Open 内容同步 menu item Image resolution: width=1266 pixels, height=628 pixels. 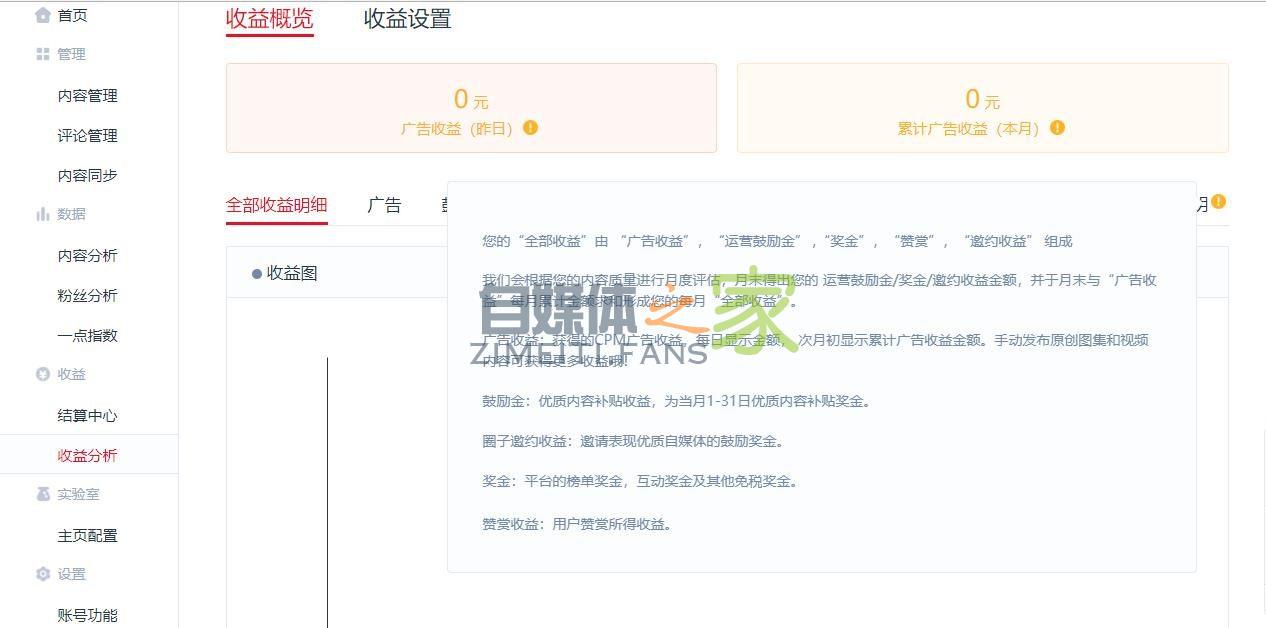[87, 176]
